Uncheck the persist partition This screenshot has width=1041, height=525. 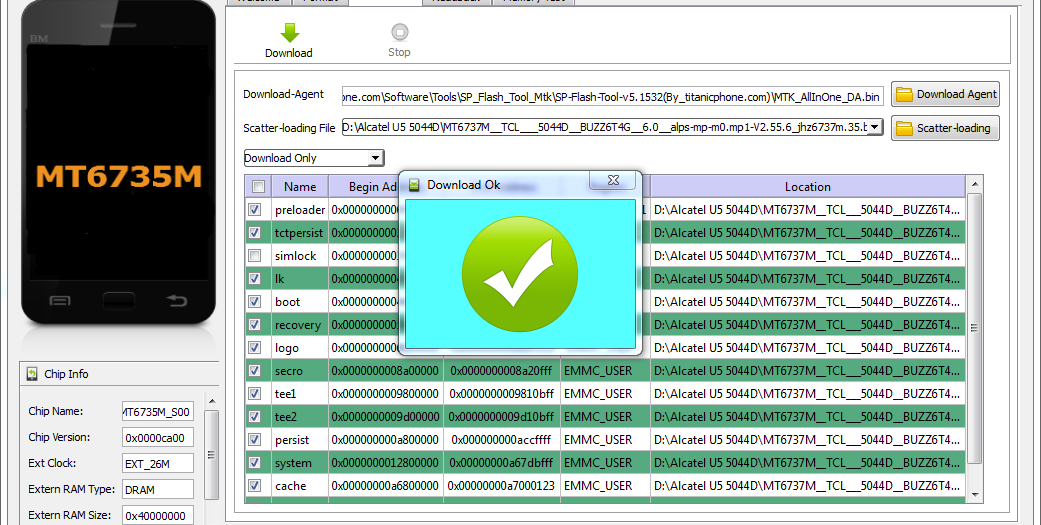[x=254, y=439]
